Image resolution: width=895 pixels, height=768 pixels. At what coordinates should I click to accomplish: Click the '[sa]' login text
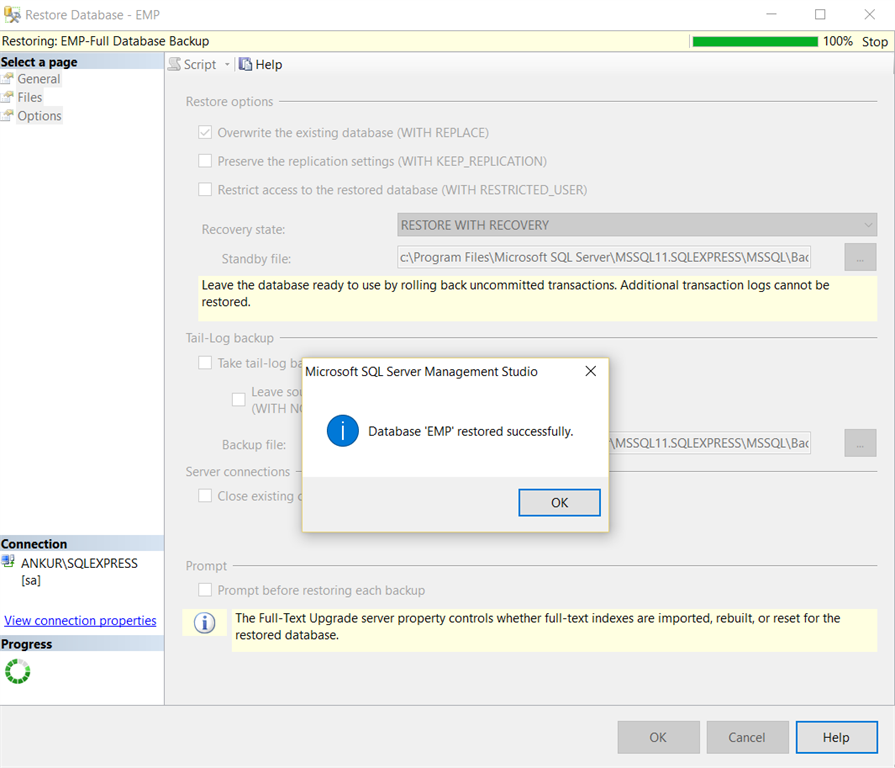pos(31,581)
